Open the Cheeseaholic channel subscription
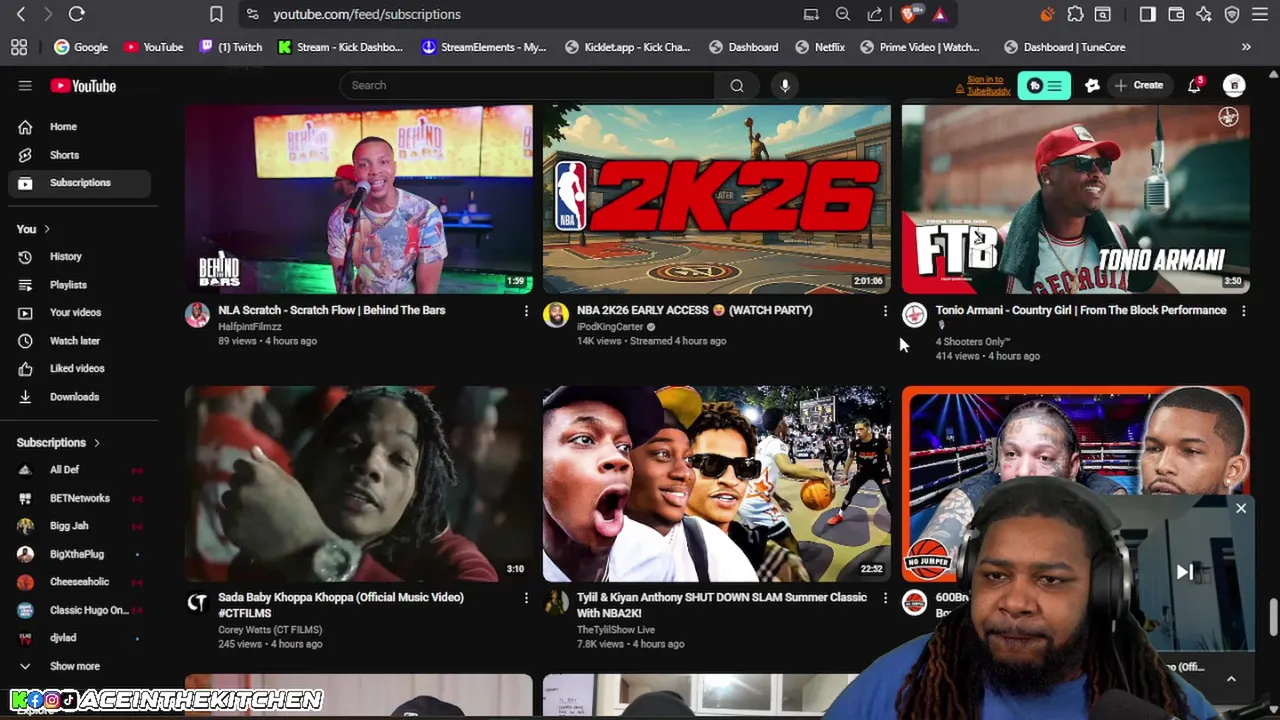Image resolution: width=1280 pixels, height=720 pixels. [x=79, y=582]
